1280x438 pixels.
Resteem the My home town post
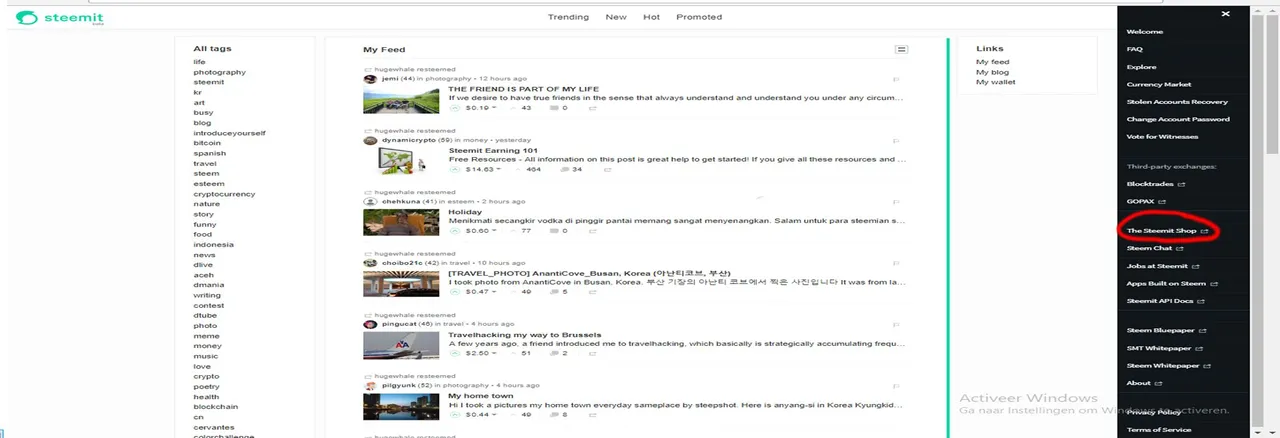coord(592,414)
